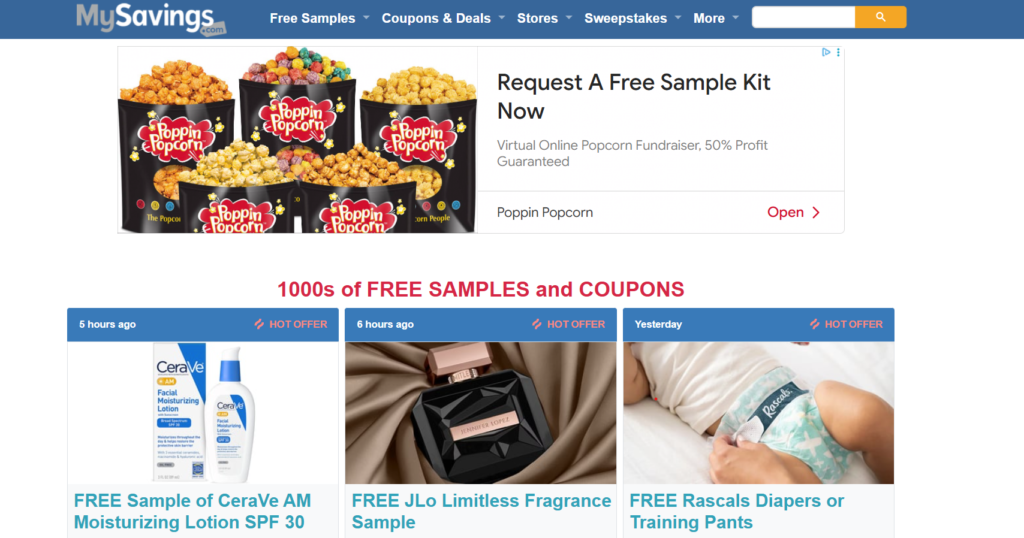Click the lightning icon on the CeraVe Hot Offer
Screen dimensions: 1024x538
tap(259, 324)
